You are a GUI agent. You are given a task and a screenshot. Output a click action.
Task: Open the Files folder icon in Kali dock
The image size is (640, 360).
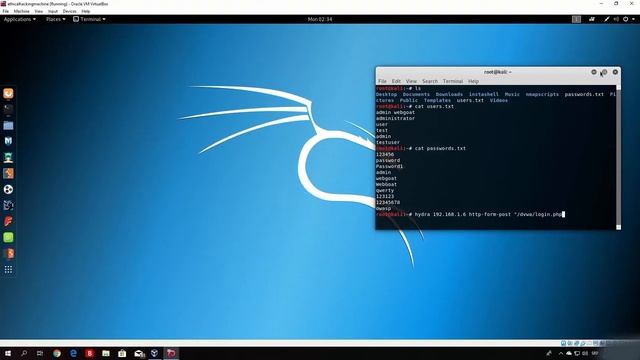[x=8, y=125]
